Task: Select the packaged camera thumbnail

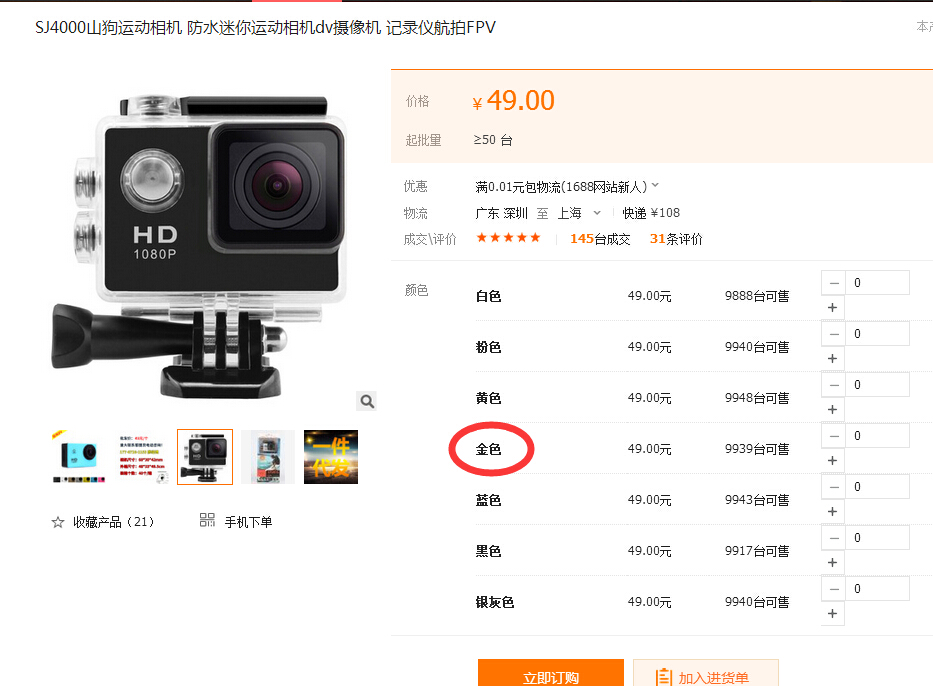Action: (268, 457)
